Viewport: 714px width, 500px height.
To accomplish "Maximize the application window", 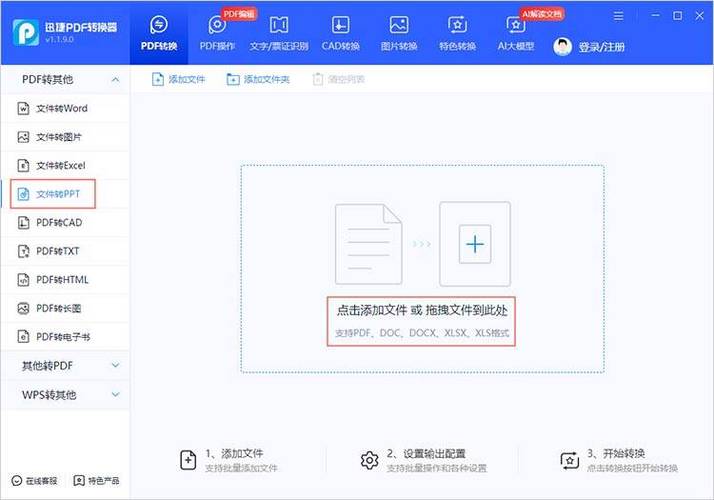I will point(678,15).
